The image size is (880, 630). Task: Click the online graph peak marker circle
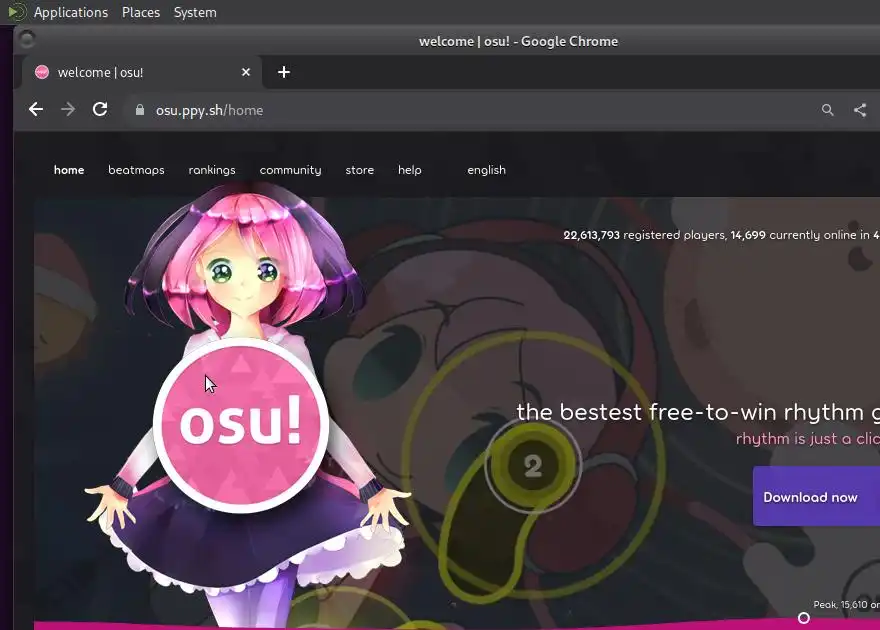tap(804, 618)
